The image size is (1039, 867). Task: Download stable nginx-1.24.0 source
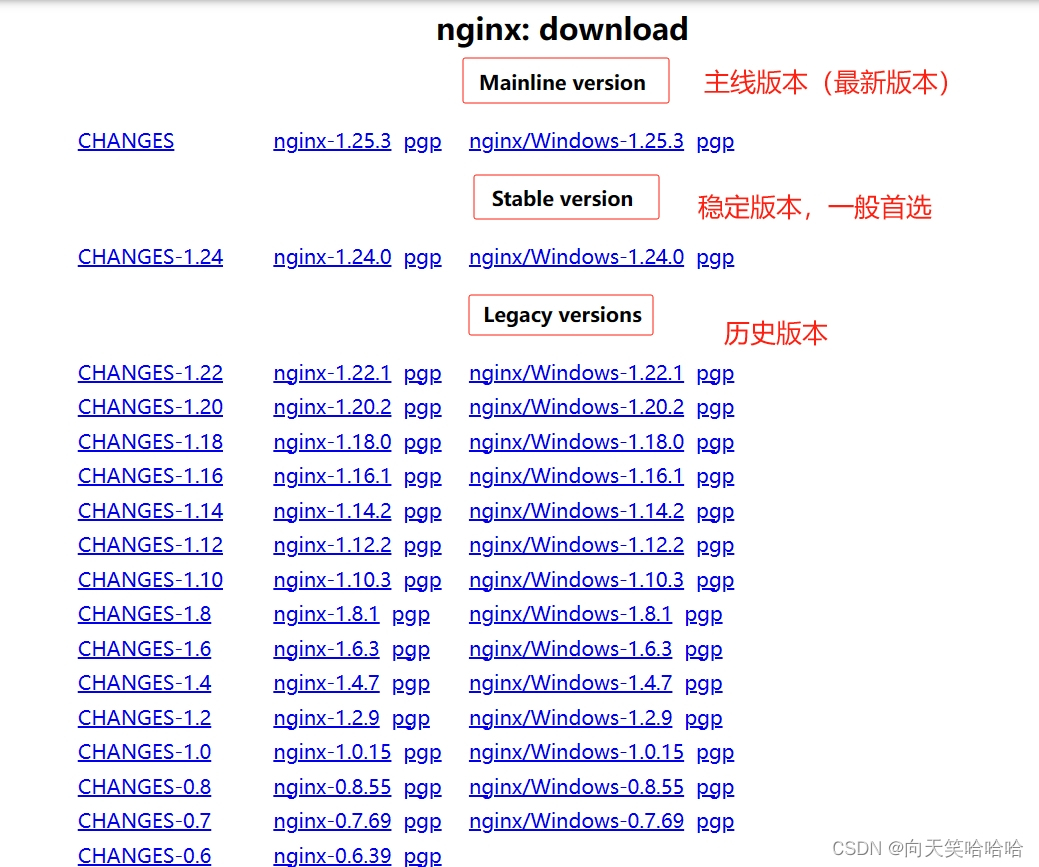pyautogui.click(x=332, y=257)
